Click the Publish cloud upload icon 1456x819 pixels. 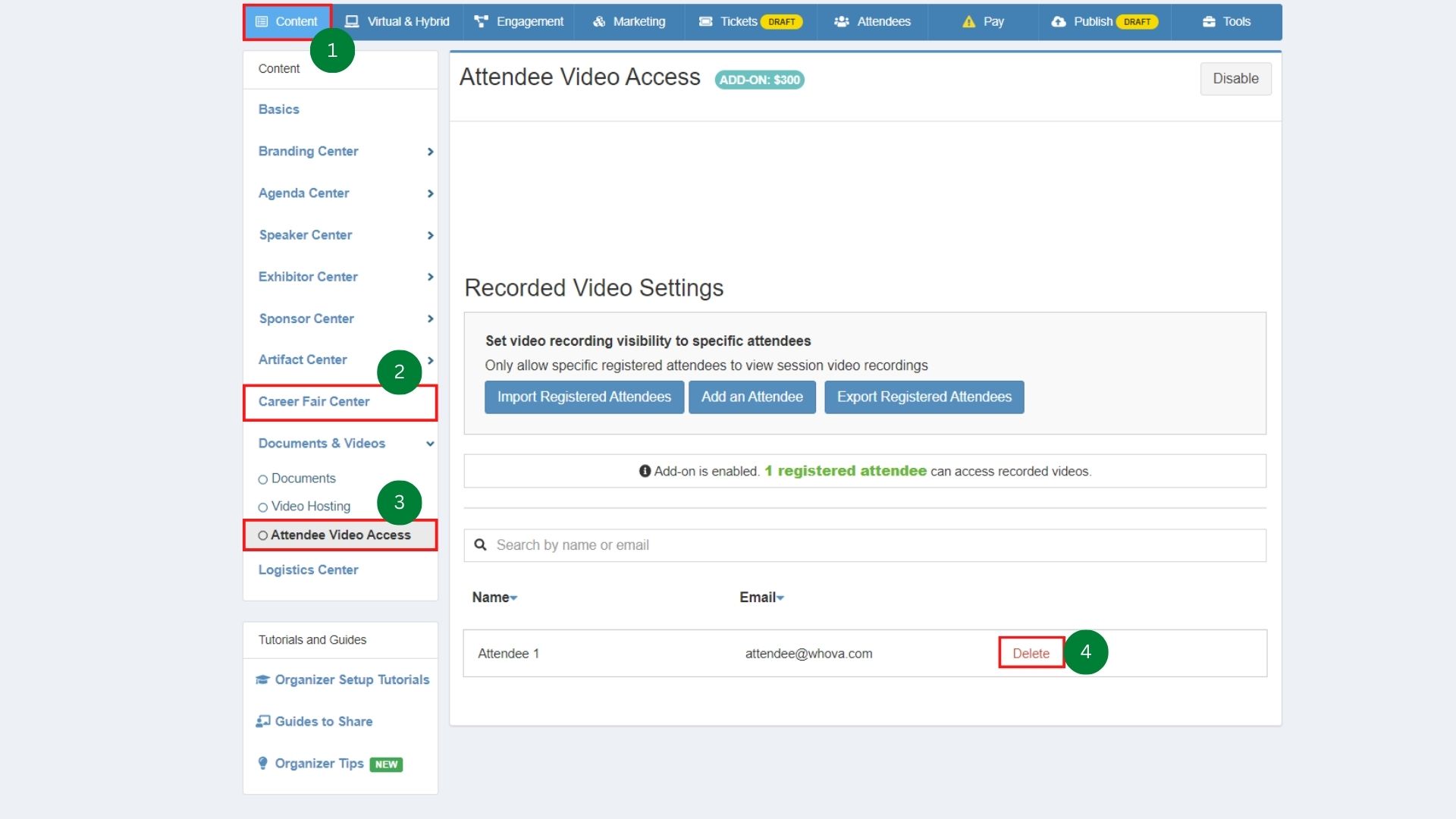[1059, 21]
